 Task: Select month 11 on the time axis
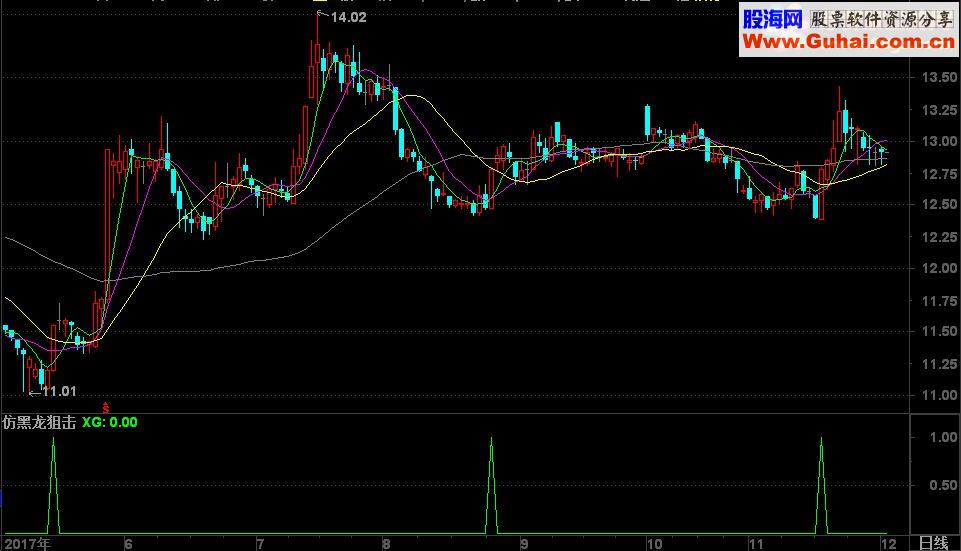tap(756, 544)
